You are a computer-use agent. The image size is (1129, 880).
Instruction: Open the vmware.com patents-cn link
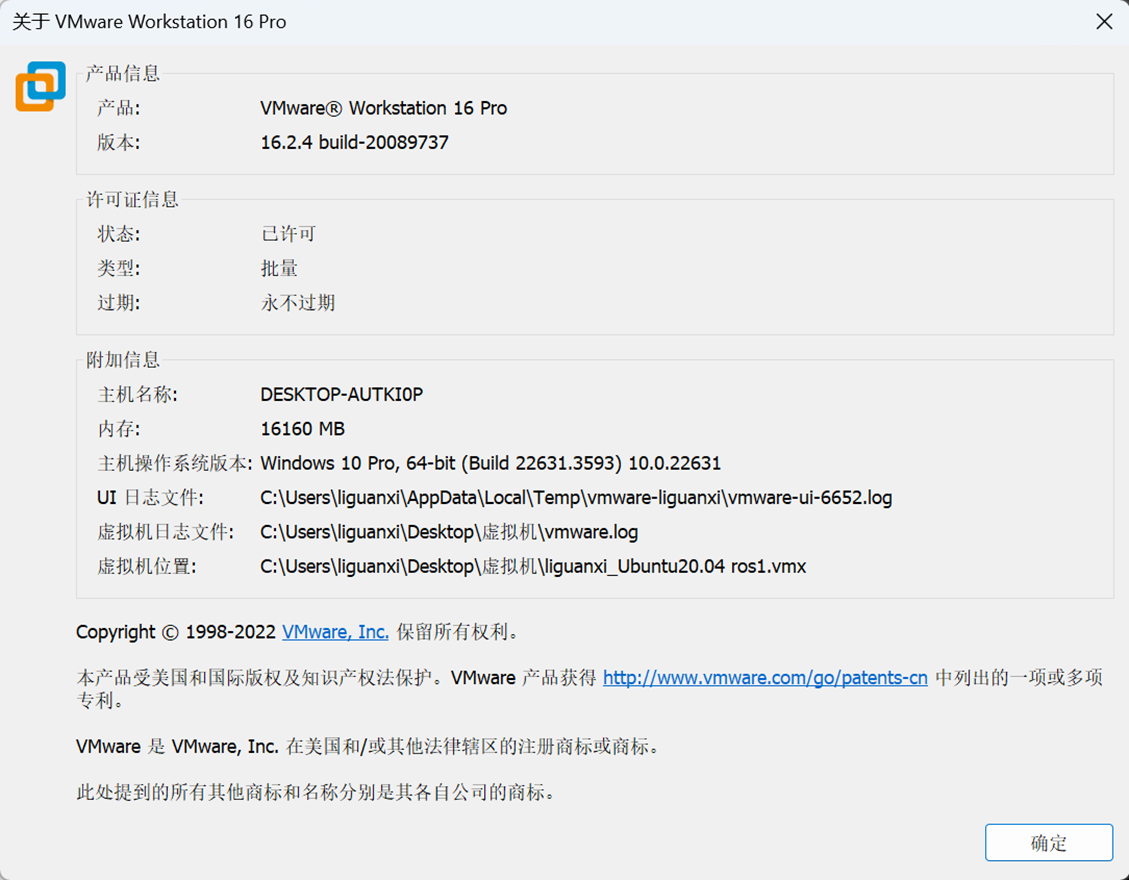[765, 678]
